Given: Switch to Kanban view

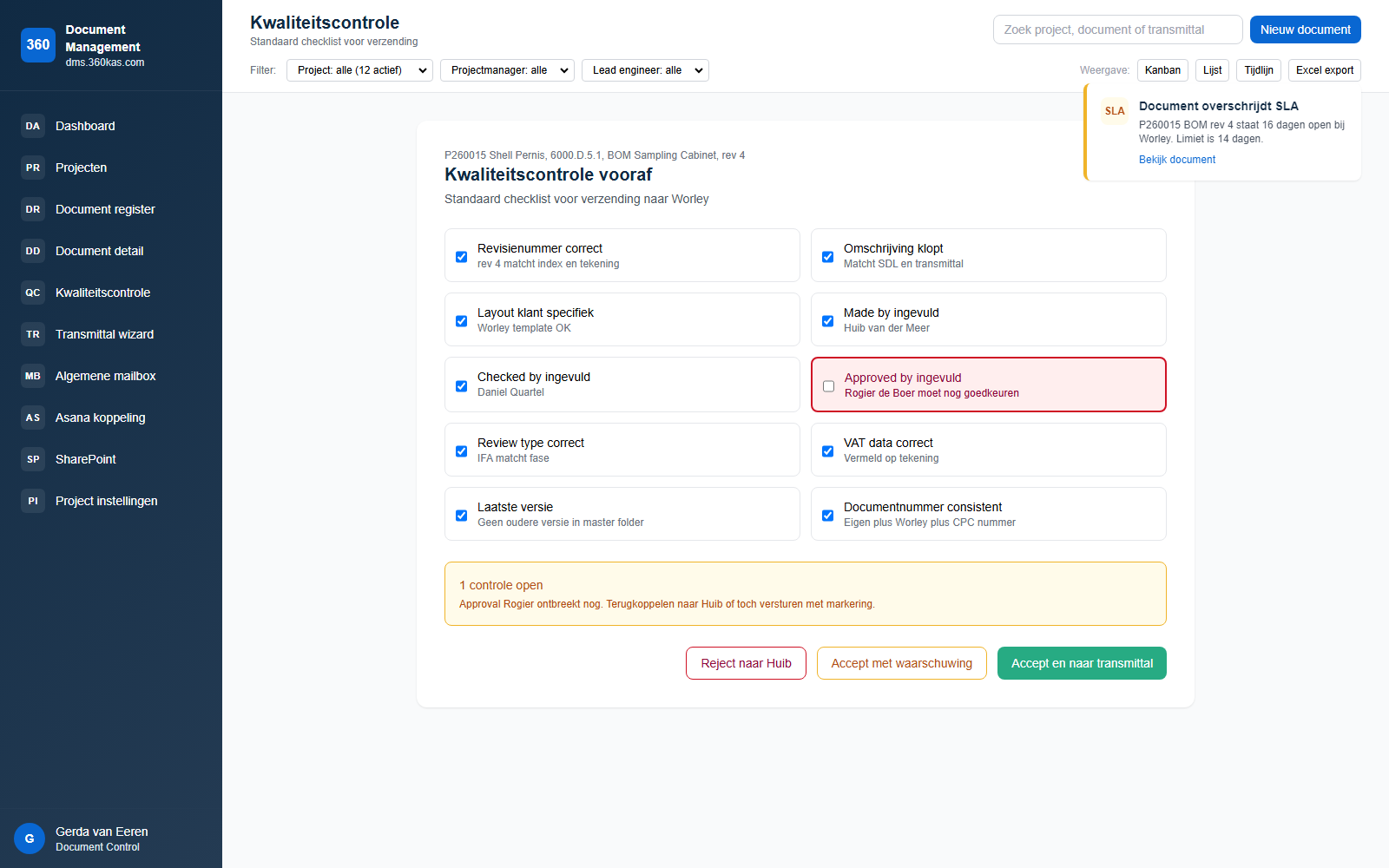Looking at the screenshot, I should coord(1162,70).
